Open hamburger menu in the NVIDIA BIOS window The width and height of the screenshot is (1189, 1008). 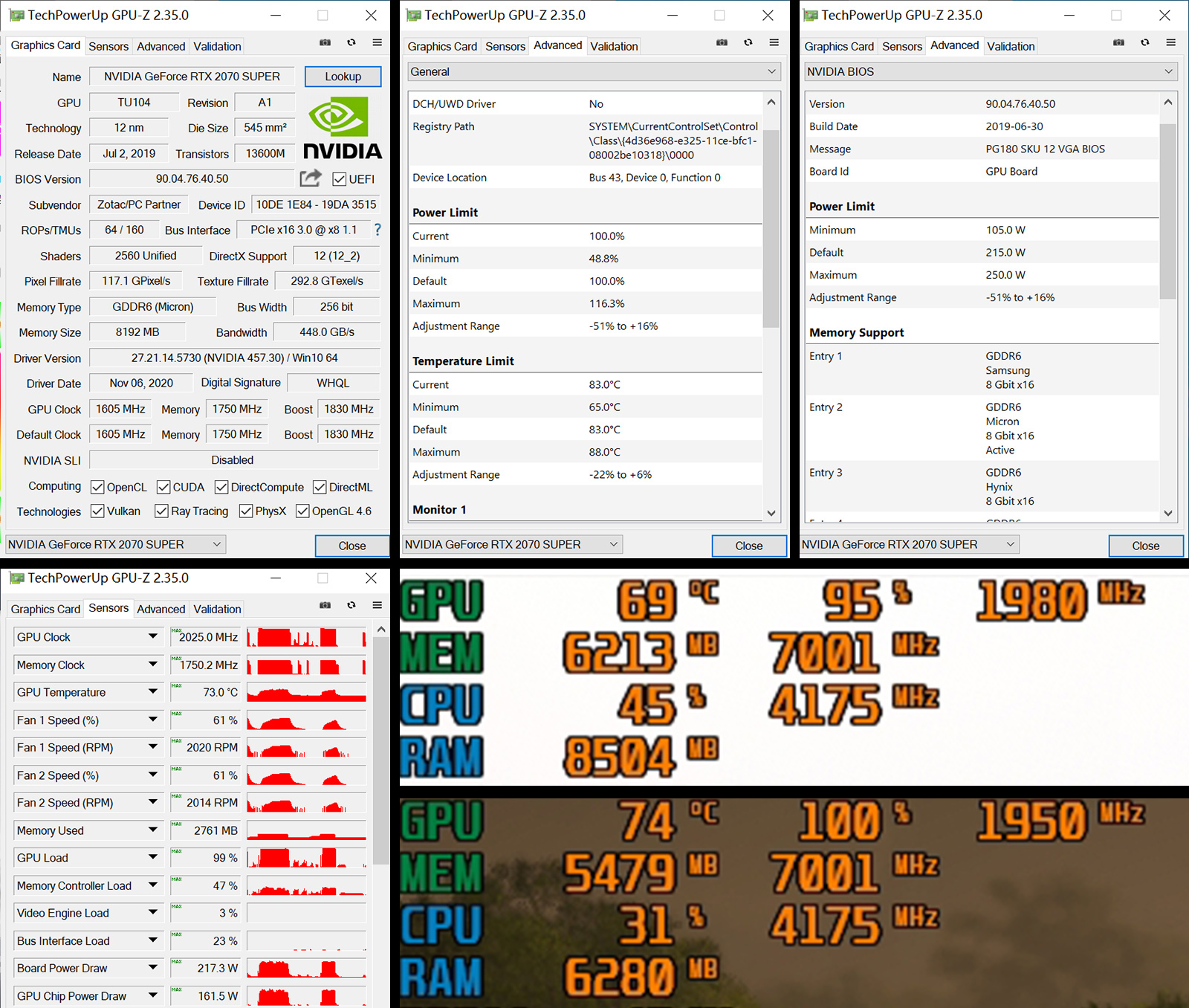pyautogui.click(x=1171, y=43)
